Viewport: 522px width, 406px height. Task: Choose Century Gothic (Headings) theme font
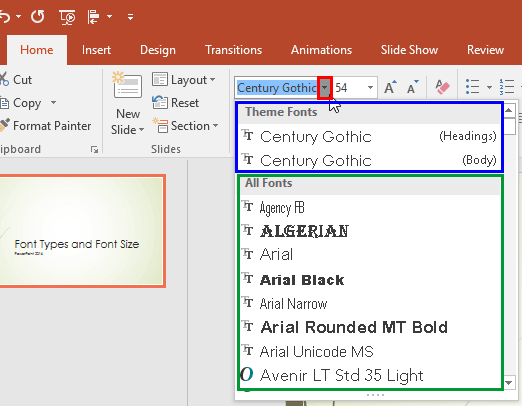pos(369,136)
